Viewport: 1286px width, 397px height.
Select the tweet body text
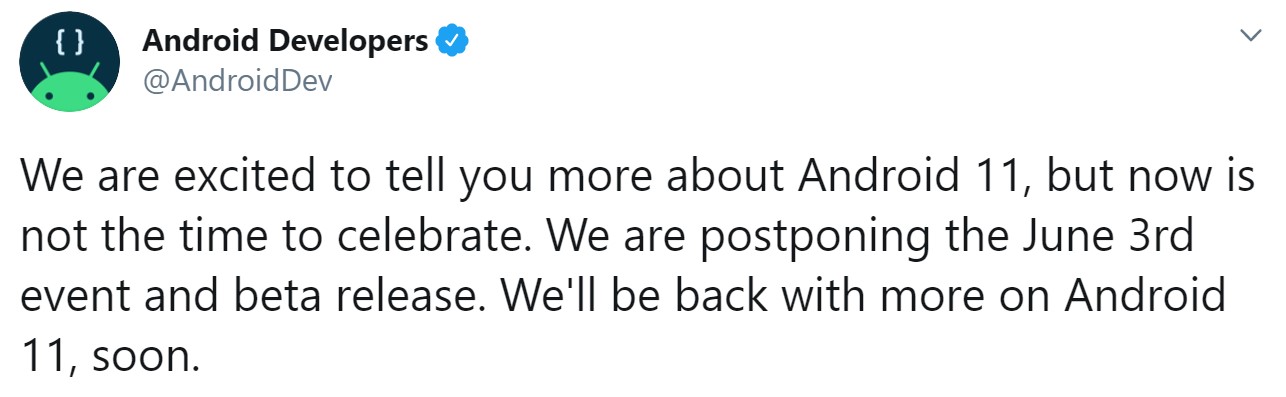click(x=638, y=266)
